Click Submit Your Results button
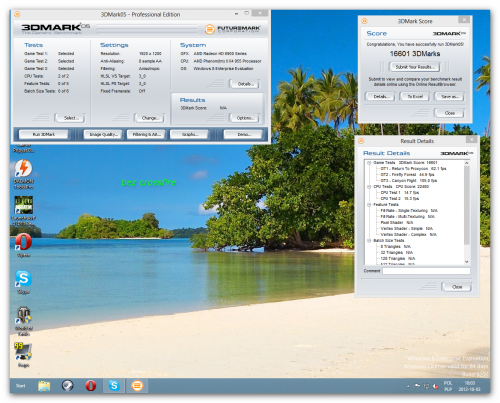Screen dimensions: 500x403 [415, 67]
